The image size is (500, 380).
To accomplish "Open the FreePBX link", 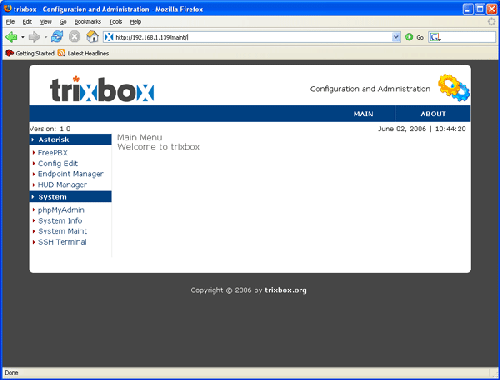I will (53, 153).
